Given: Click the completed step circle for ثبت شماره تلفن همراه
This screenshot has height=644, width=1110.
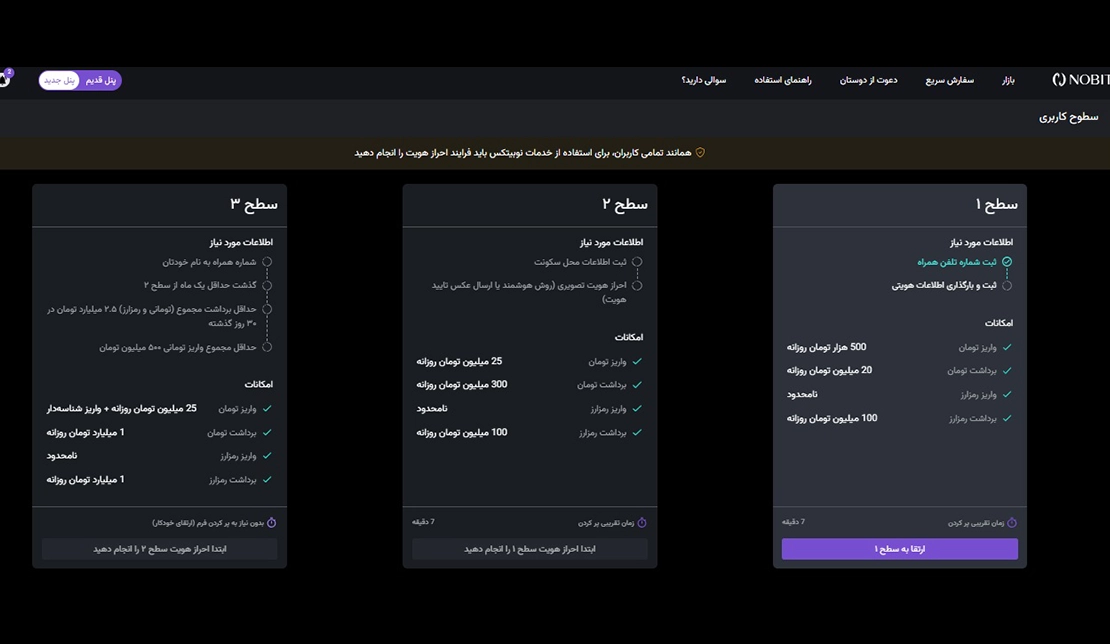Looking at the screenshot, I should click(1006, 261).
